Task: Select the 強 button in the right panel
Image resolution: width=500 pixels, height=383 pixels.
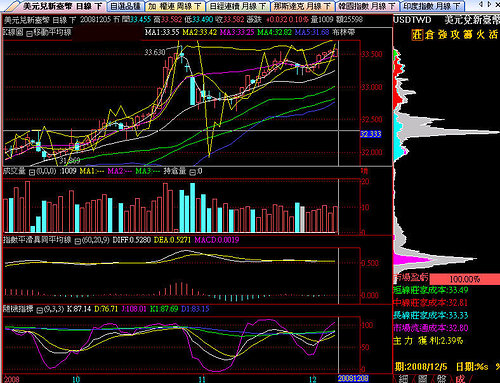Action: click(442, 35)
